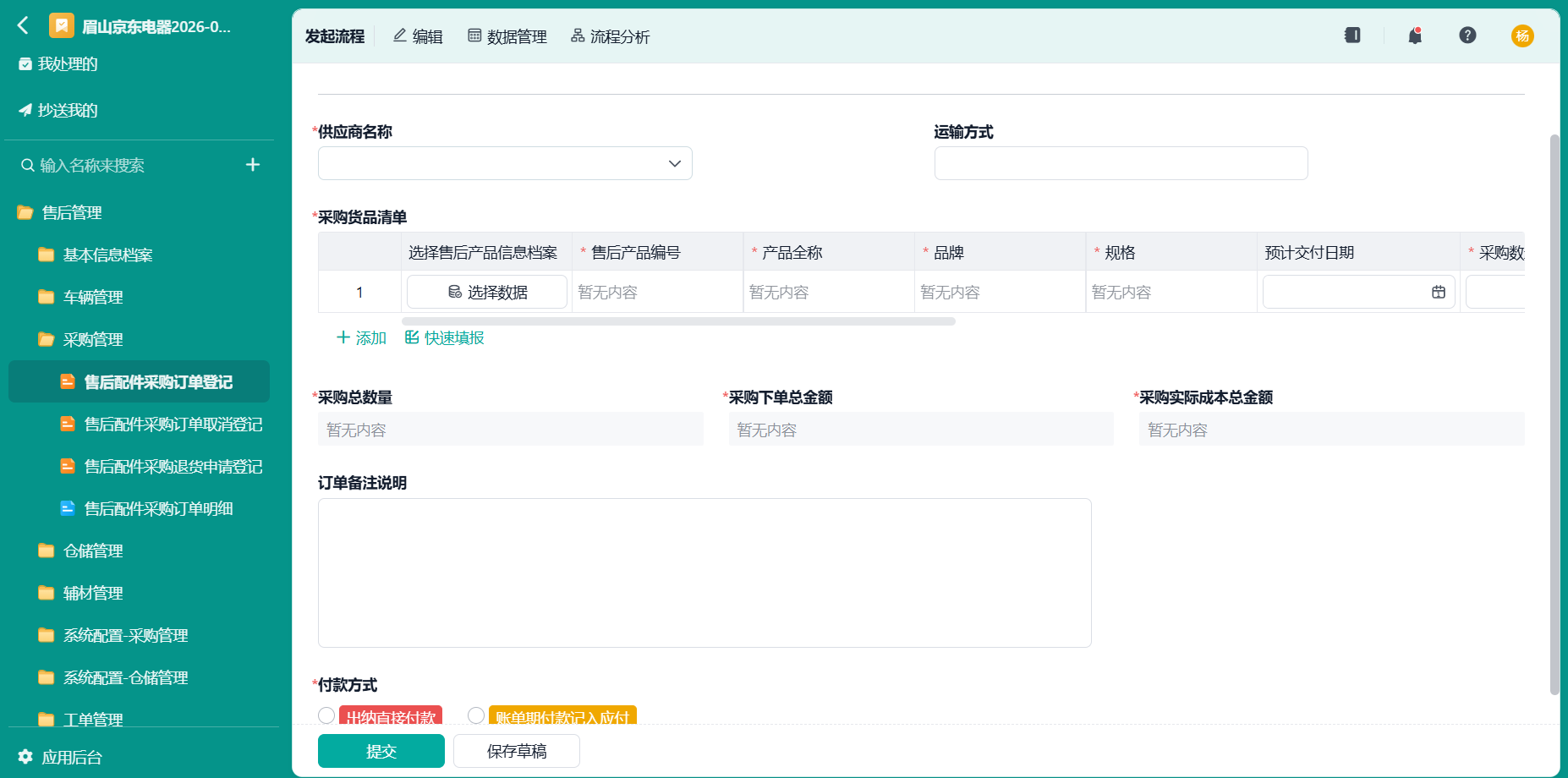Click the 抄送我的 paper plane icon
The height and width of the screenshot is (778, 1568).
(x=25, y=110)
